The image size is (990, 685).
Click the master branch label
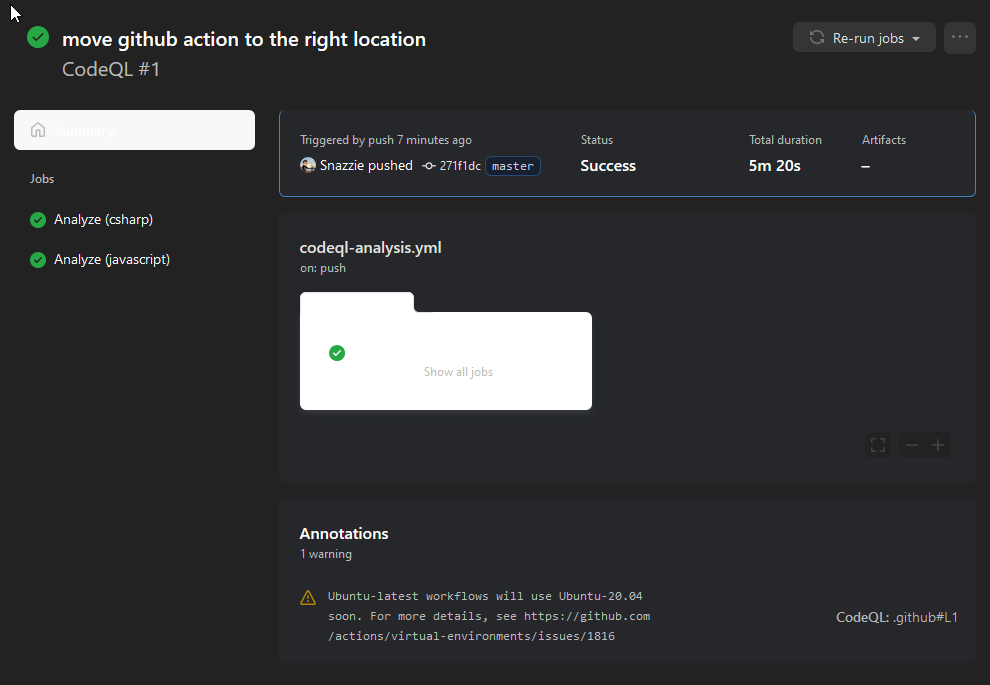point(513,166)
